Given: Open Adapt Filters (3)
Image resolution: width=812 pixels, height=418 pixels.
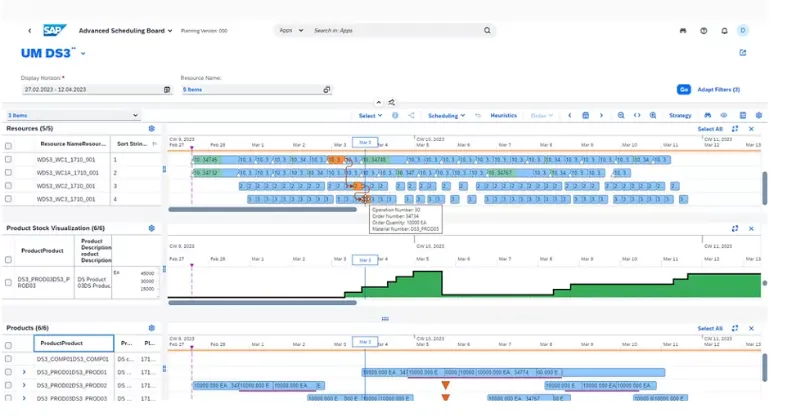Looking at the screenshot, I should 718,90.
